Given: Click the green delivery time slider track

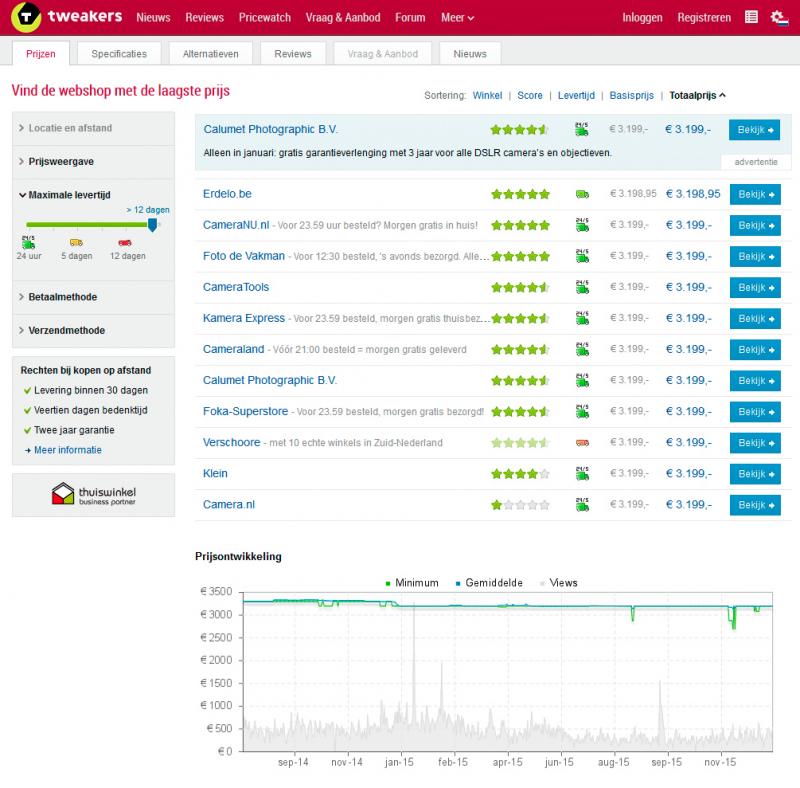Looking at the screenshot, I should pyautogui.click(x=87, y=225).
